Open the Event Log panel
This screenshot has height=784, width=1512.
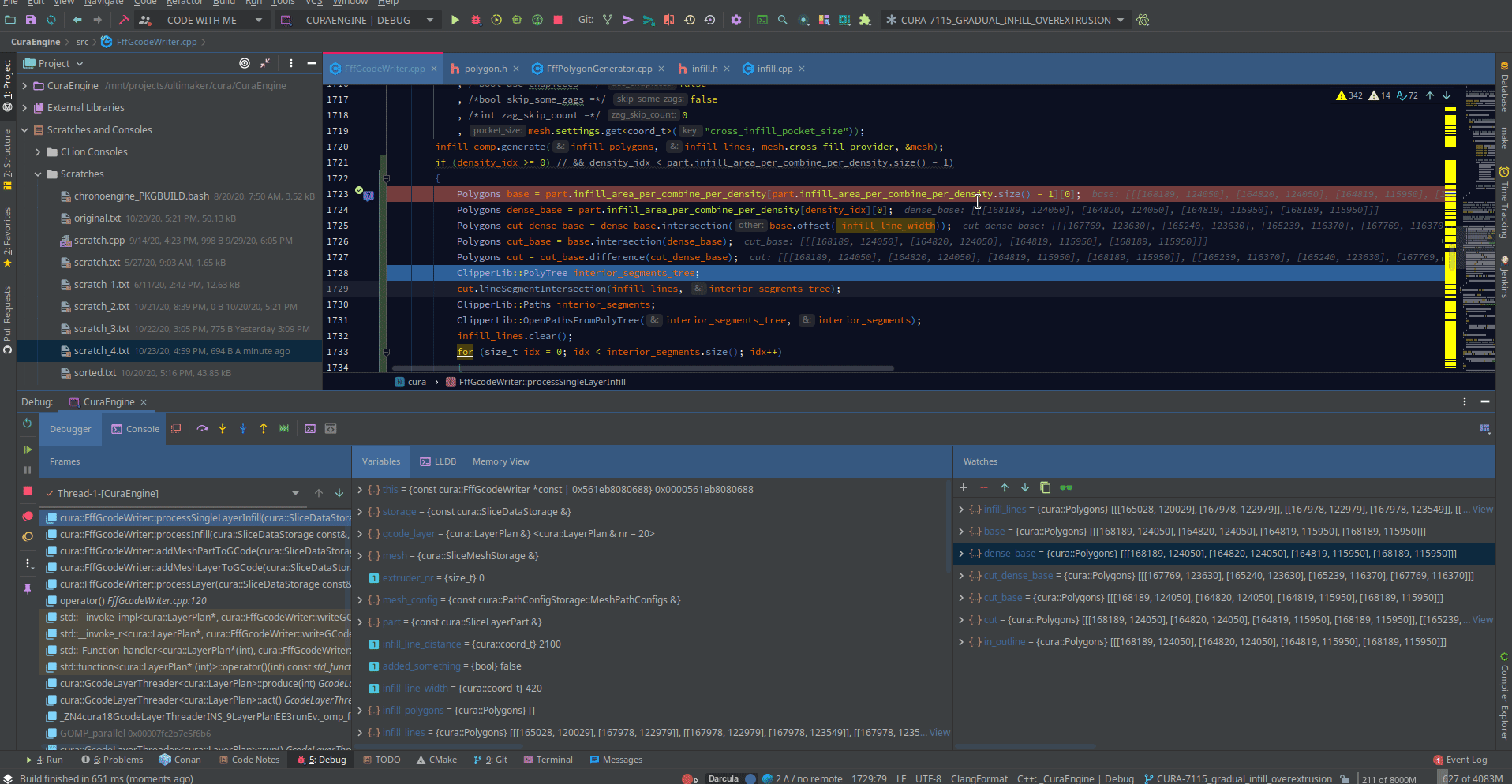[1460, 760]
